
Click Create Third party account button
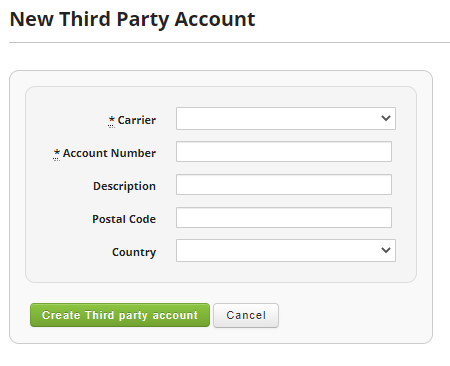120,315
